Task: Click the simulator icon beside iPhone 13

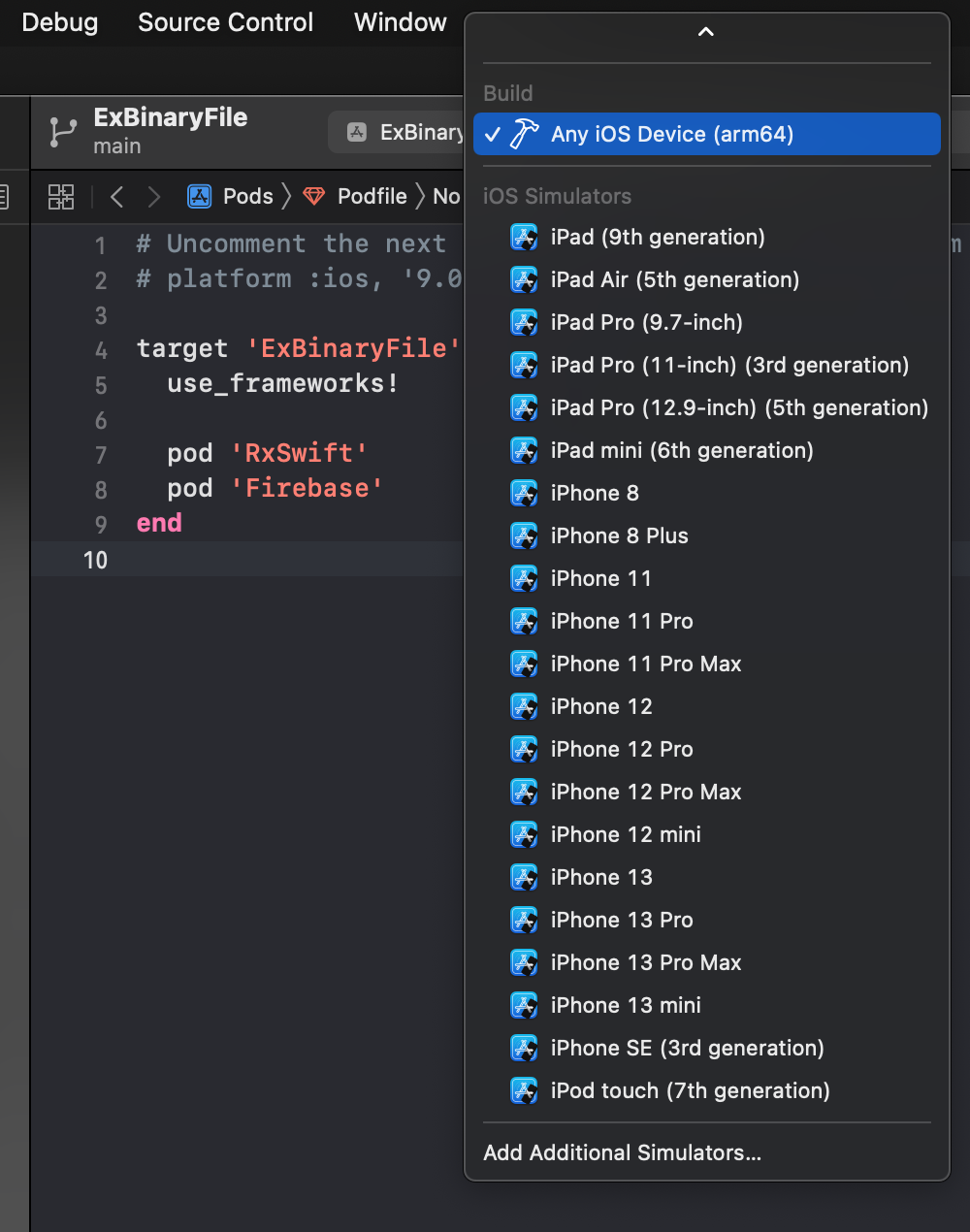Action: (x=524, y=877)
